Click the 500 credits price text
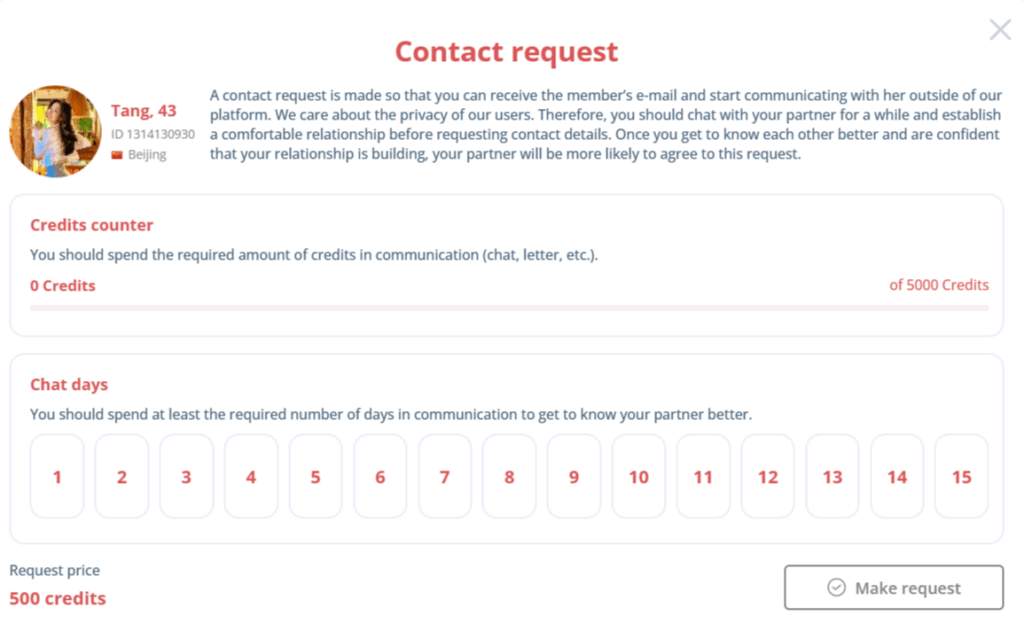Screen dimensions: 1024x623 tap(57, 598)
